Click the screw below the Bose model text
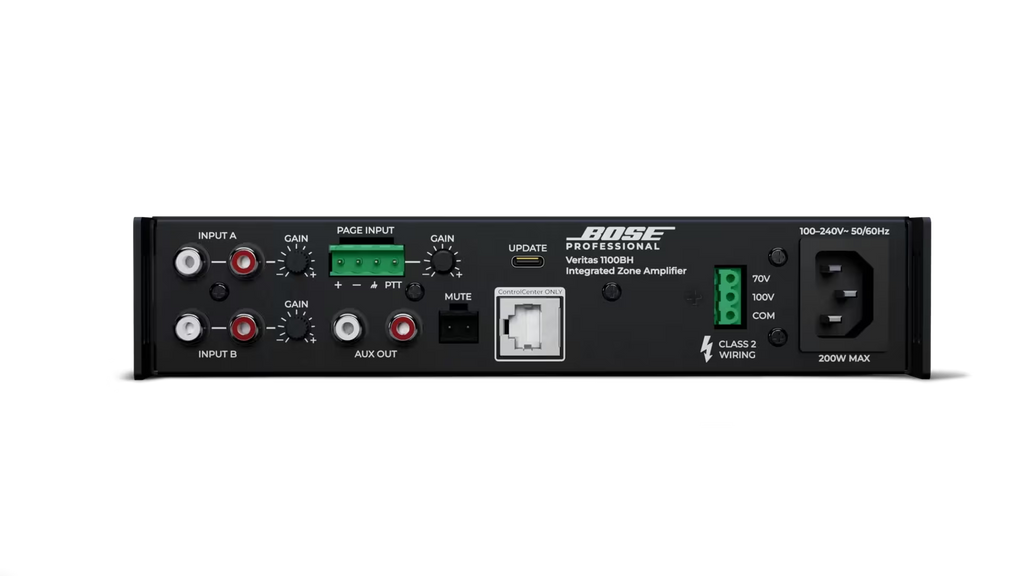This screenshot has height=576, width=1024. [x=611, y=291]
